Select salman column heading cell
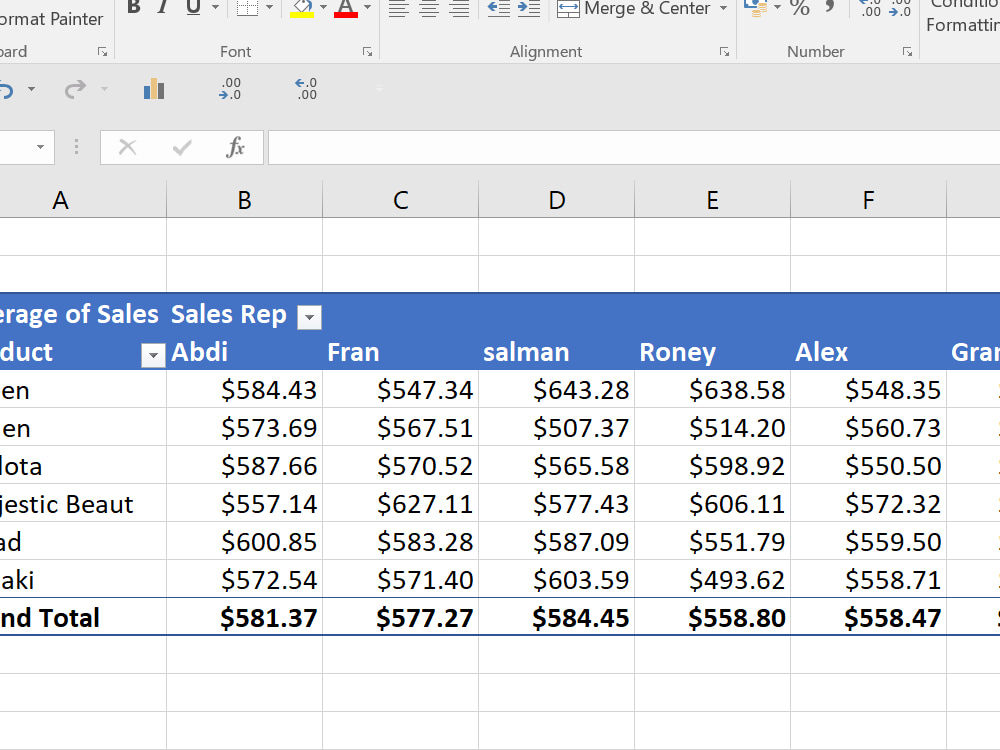 (557, 351)
